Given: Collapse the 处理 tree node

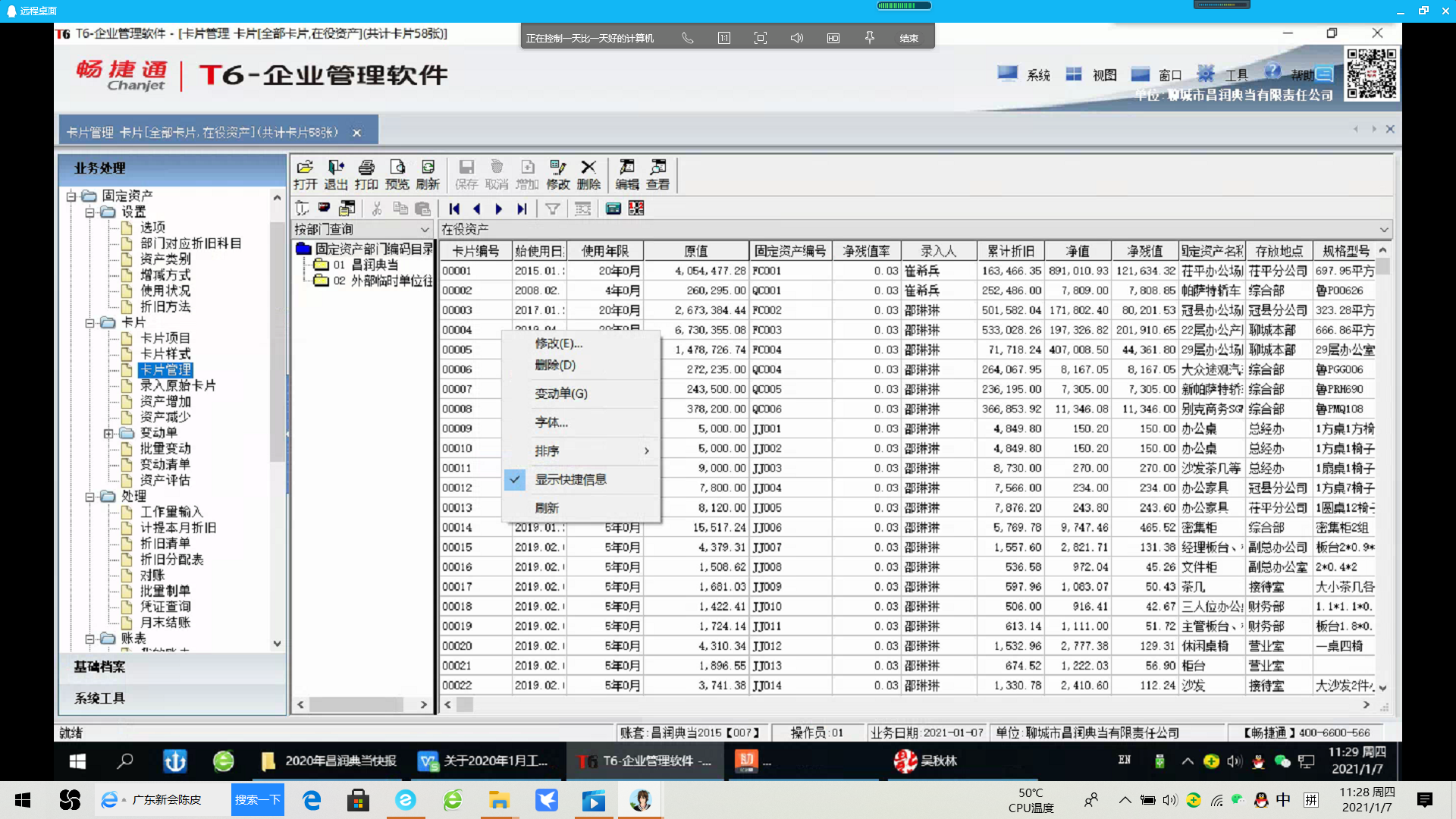Looking at the screenshot, I should click(89, 497).
